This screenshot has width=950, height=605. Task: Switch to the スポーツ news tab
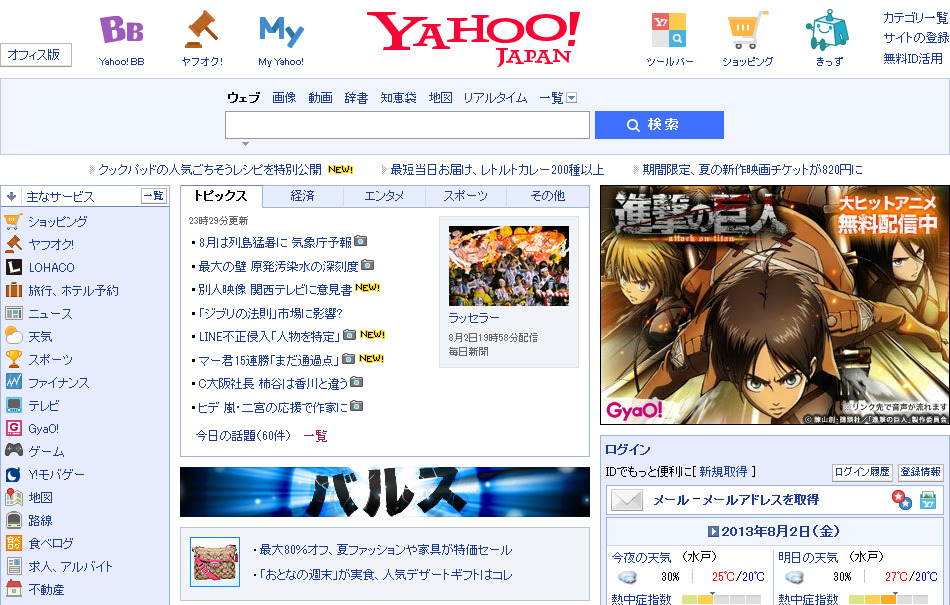tap(465, 196)
